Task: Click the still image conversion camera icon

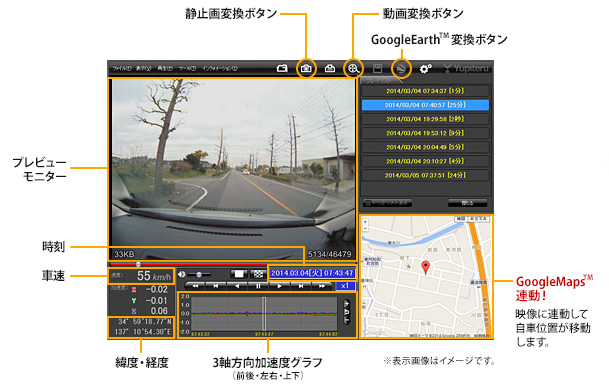Action: coord(306,69)
